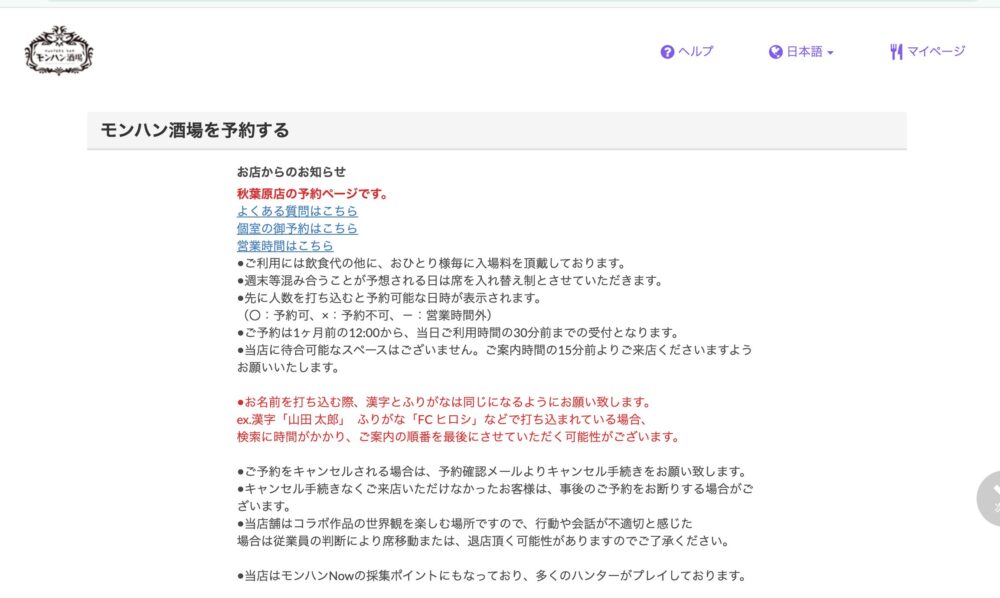This screenshot has width=1000, height=598.
Task: Click the globe language icon
Action: (x=776, y=52)
